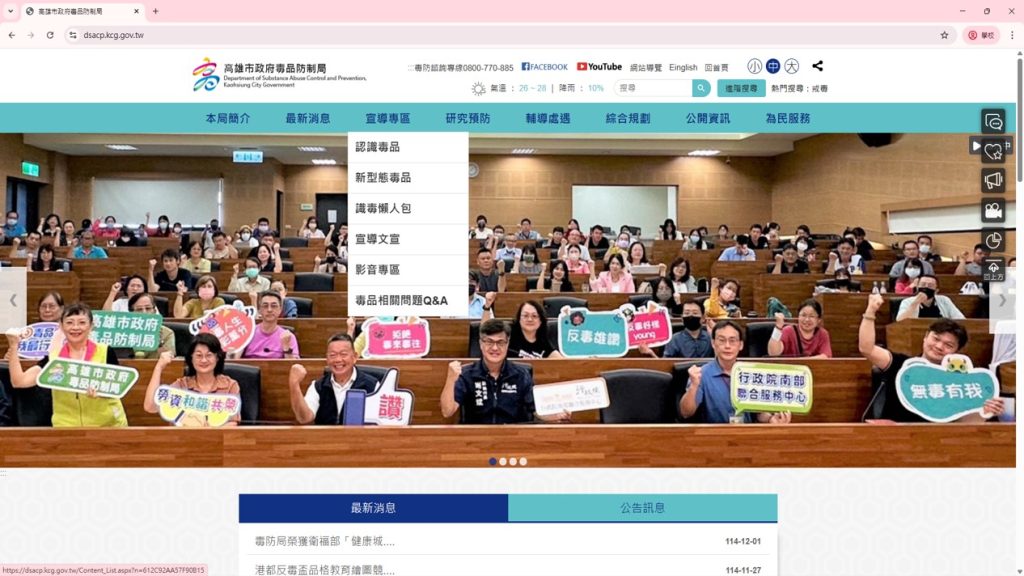The height and width of the screenshot is (576, 1024).
Task: Click the search magnifier icon beside the search box
Action: (x=701, y=88)
